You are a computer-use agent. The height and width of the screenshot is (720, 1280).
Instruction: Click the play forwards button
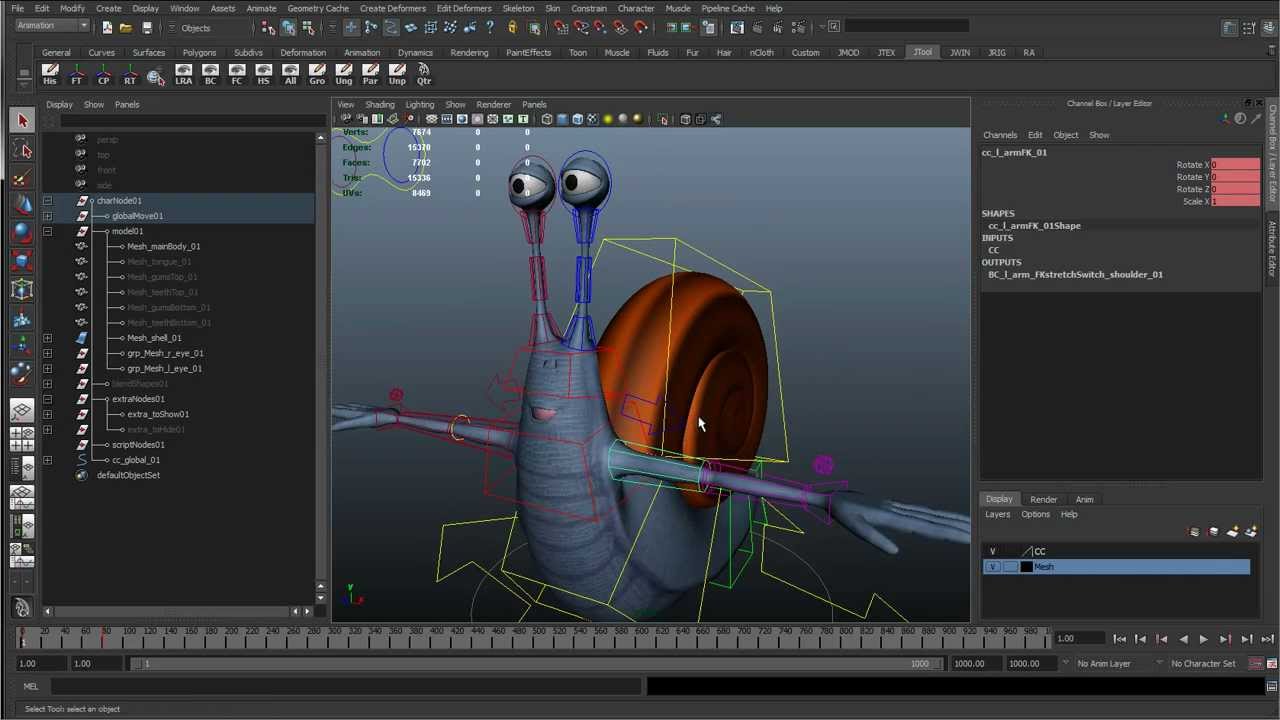(1203, 638)
